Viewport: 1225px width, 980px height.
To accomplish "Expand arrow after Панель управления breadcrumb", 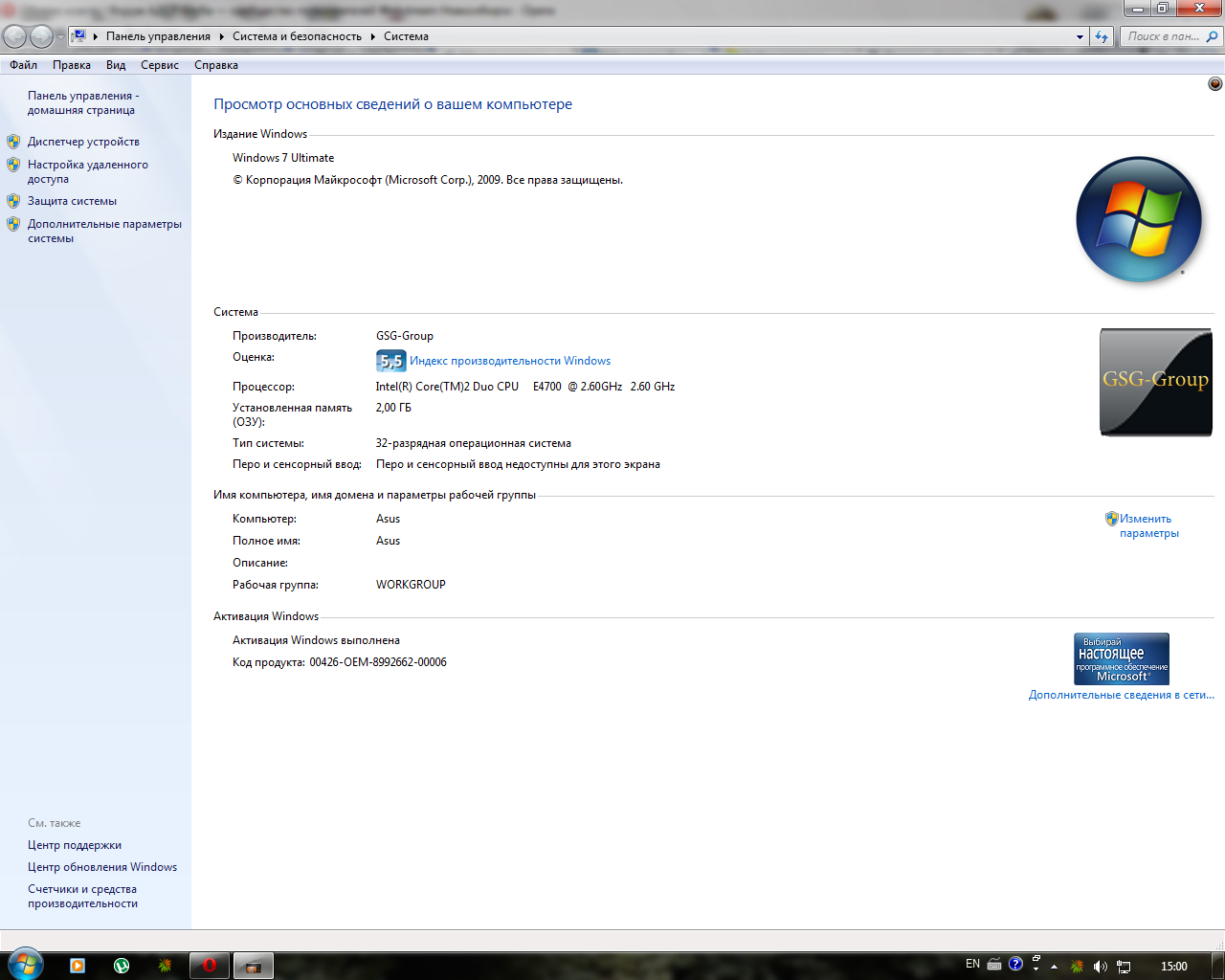I will [221, 36].
